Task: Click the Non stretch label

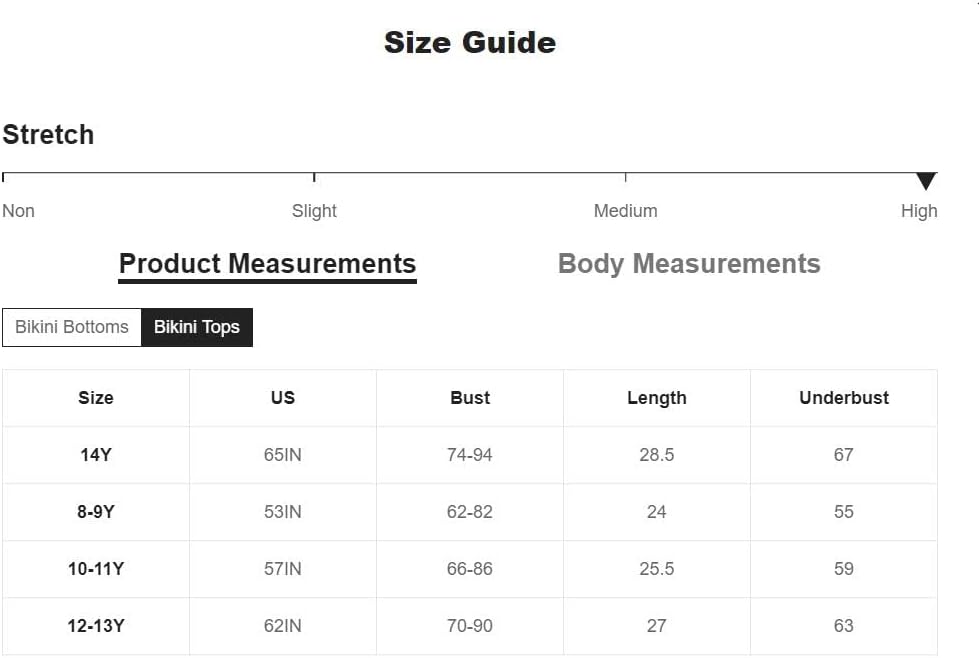Action: 18,211
